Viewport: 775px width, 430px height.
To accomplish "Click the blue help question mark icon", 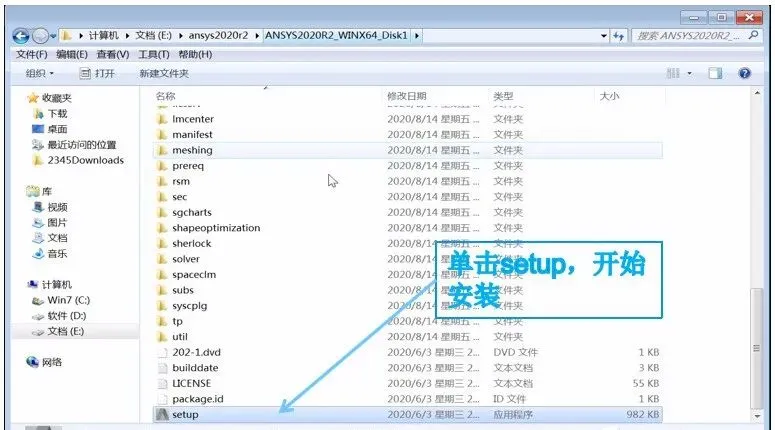I will tap(744, 74).
